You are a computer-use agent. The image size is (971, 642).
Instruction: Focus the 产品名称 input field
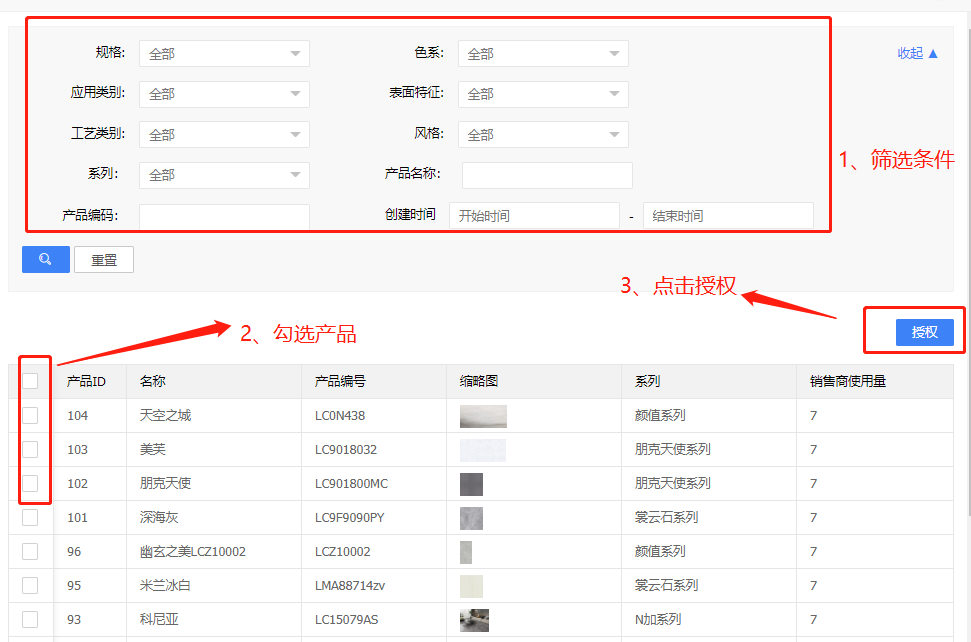point(547,175)
